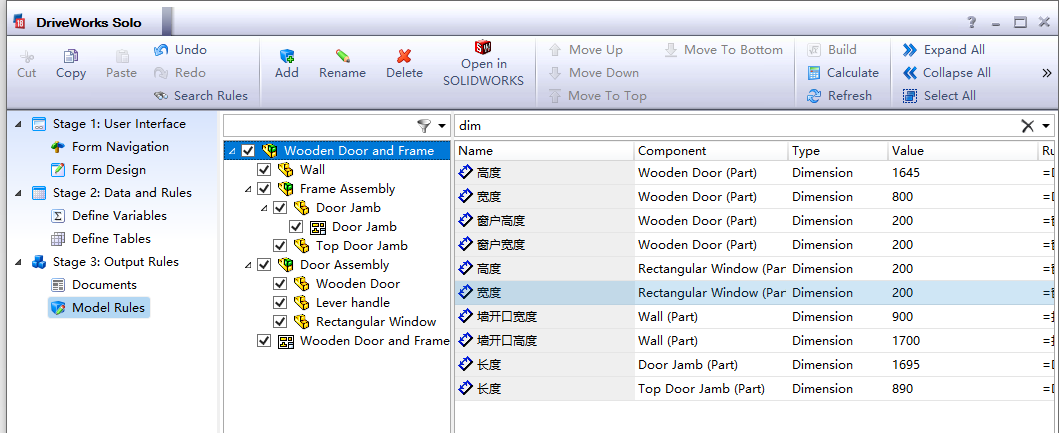Toggle the Wooden Door and Frame root checkbox
Screen dimensions: 1059x433
tap(248, 151)
